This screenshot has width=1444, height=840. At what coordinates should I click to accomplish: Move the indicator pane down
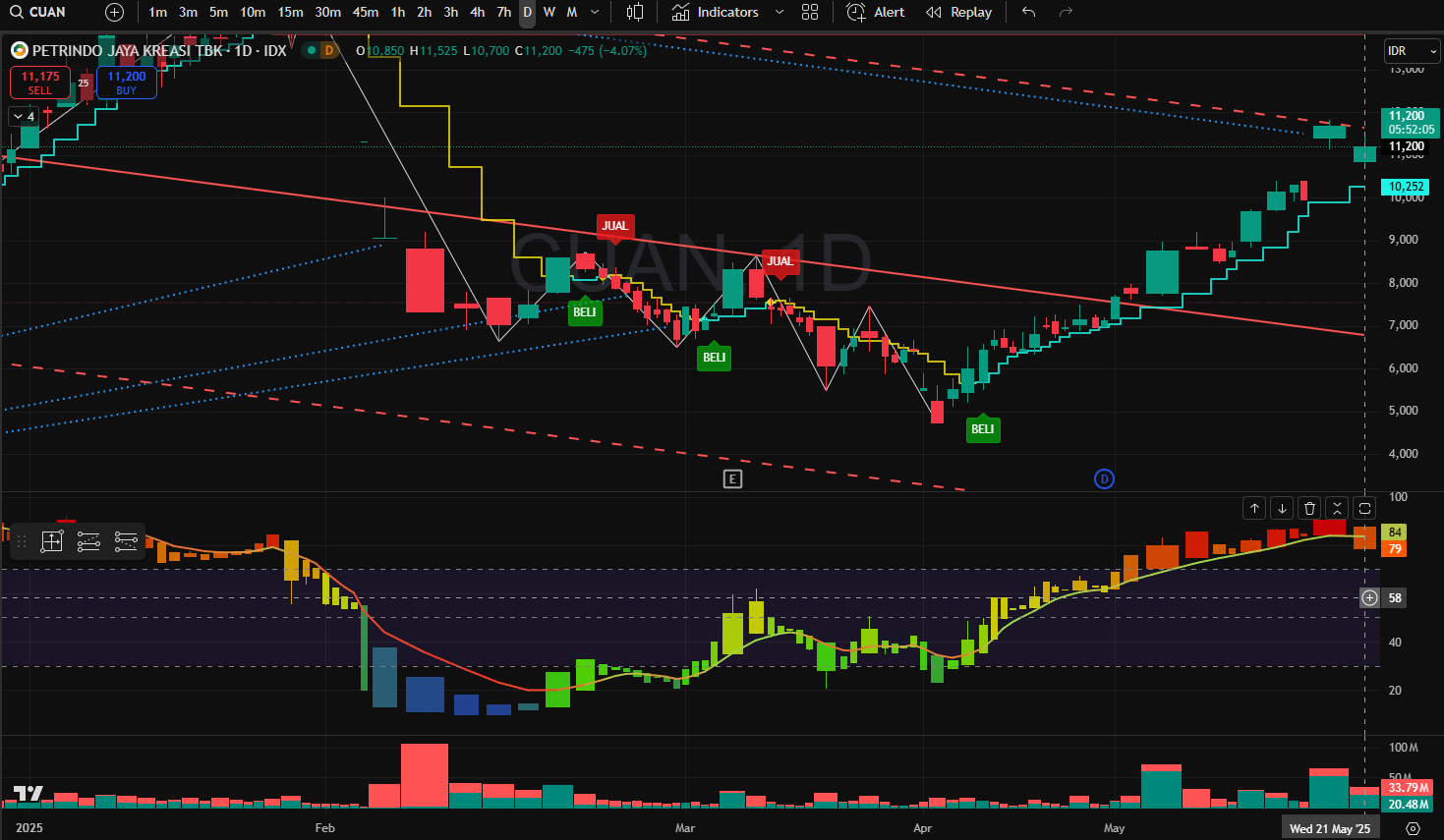(1282, 508)
